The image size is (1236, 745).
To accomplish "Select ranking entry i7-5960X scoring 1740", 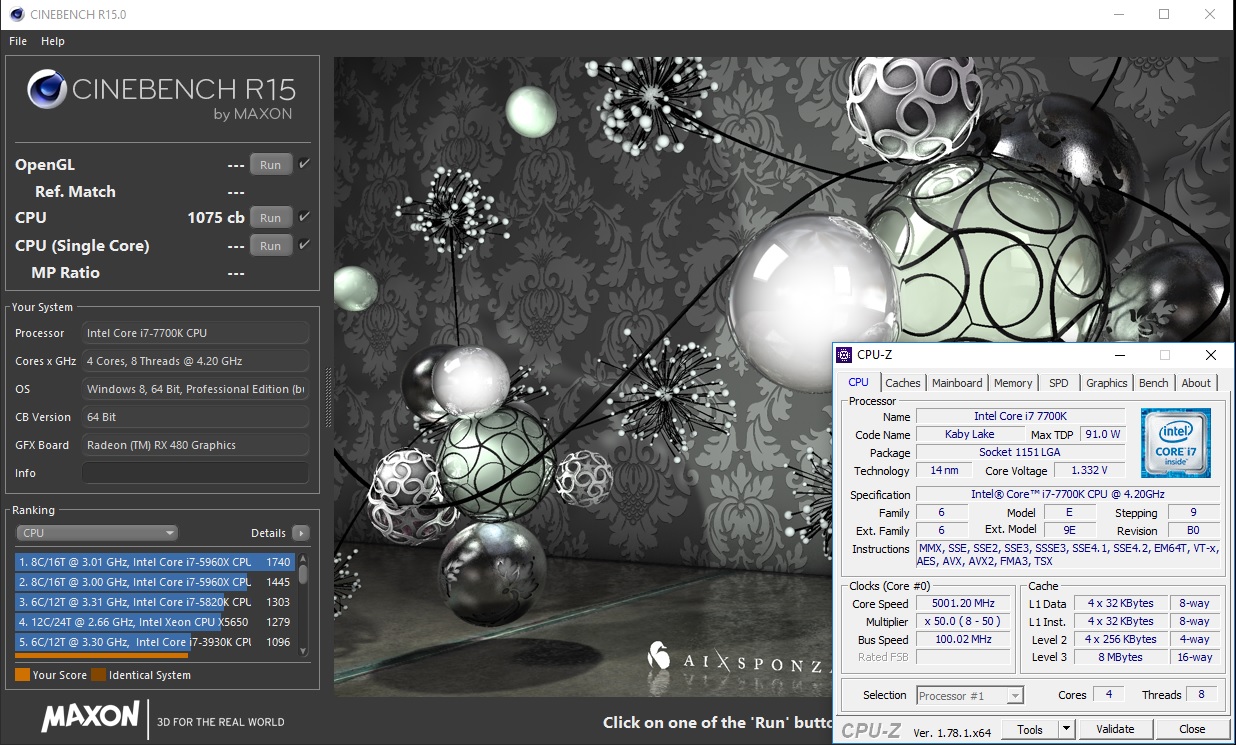I will 154,562.
